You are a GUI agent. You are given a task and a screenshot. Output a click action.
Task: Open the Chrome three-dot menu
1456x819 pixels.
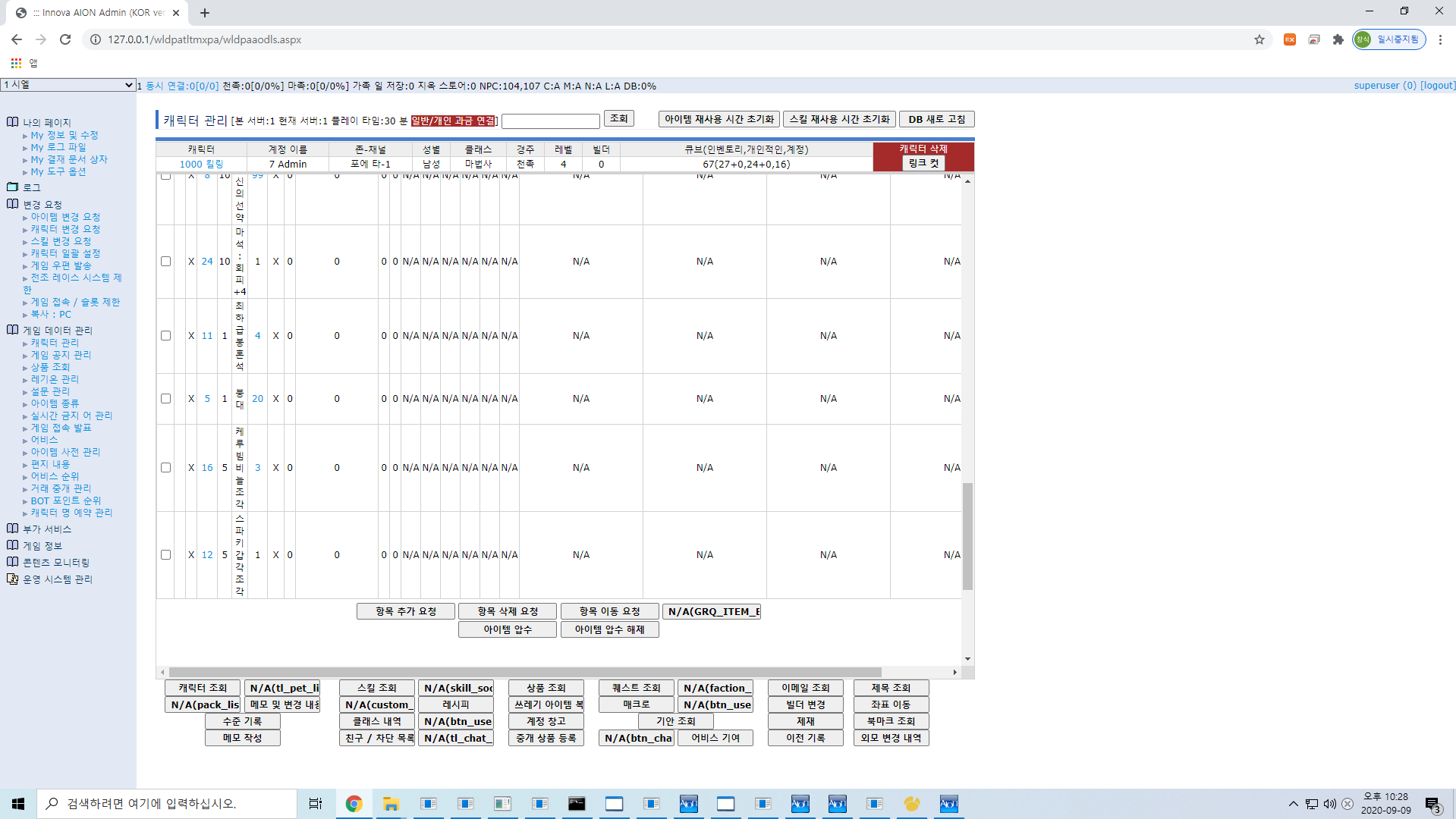1440,39
